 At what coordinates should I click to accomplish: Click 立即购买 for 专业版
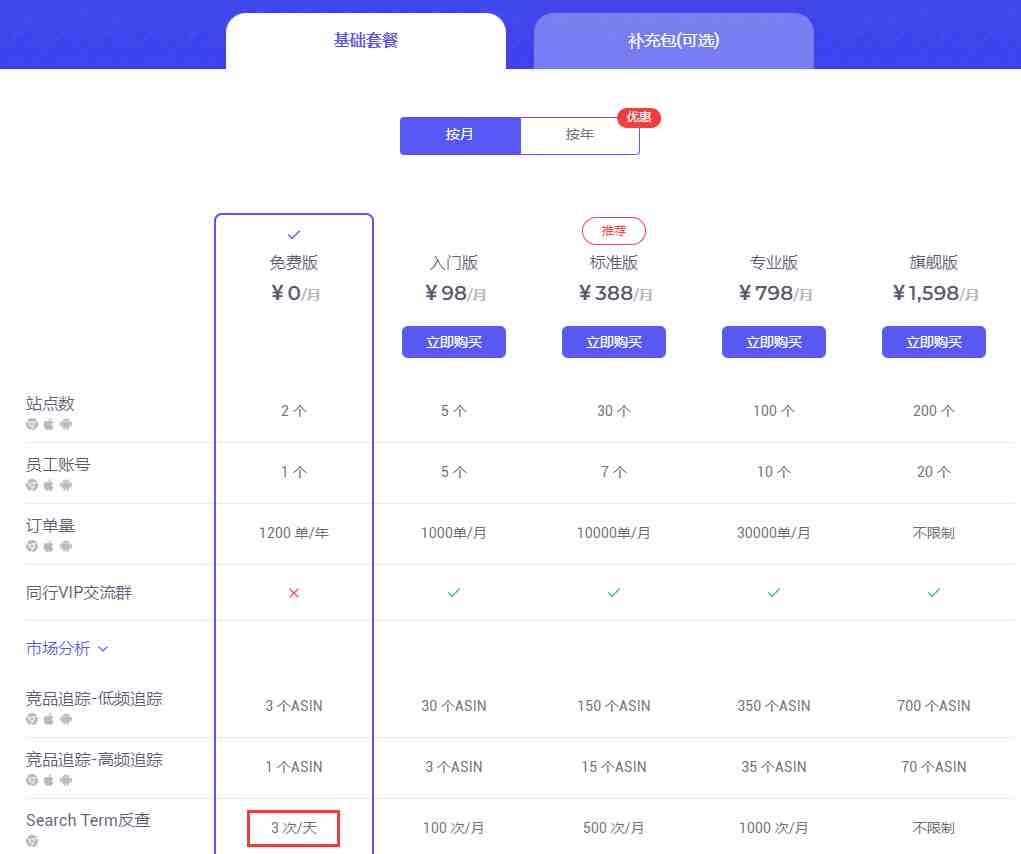[774, 342]
